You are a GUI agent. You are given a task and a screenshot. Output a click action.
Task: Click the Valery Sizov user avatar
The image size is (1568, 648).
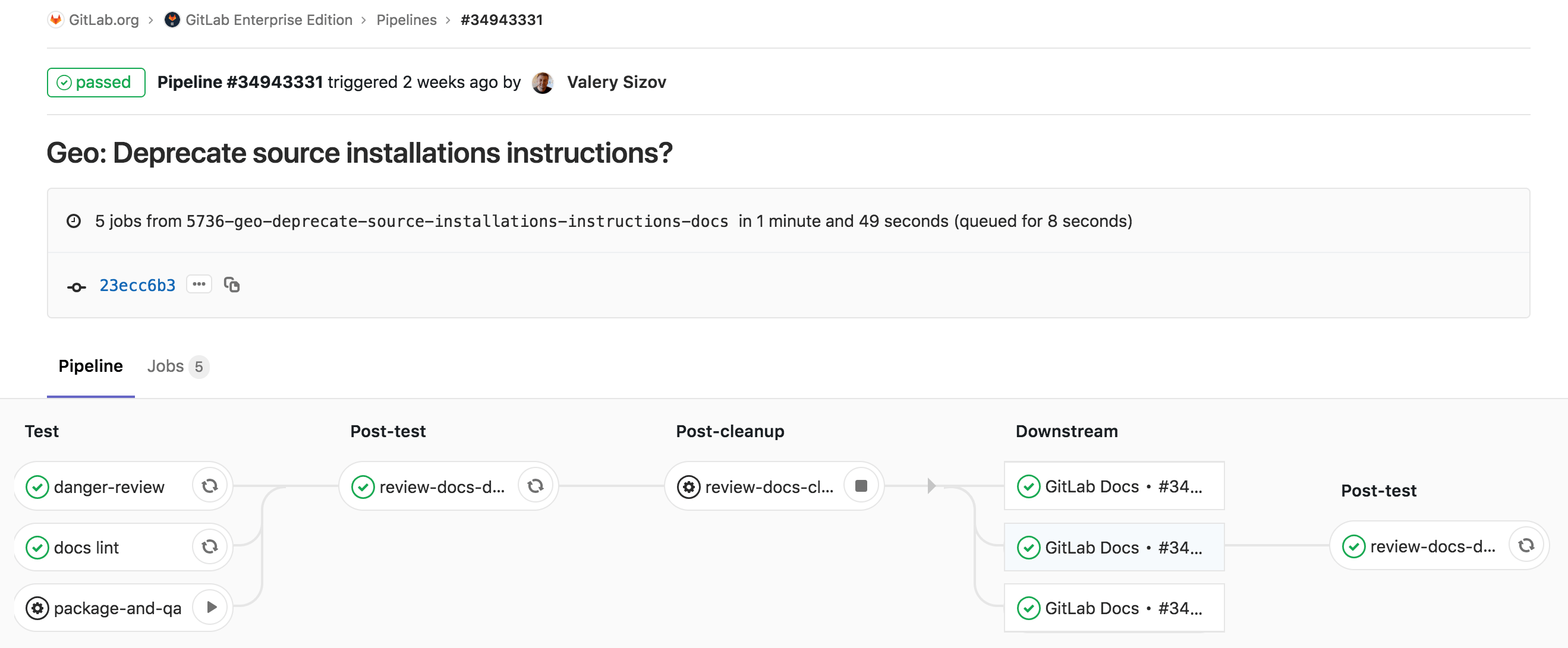coord(542,82)
